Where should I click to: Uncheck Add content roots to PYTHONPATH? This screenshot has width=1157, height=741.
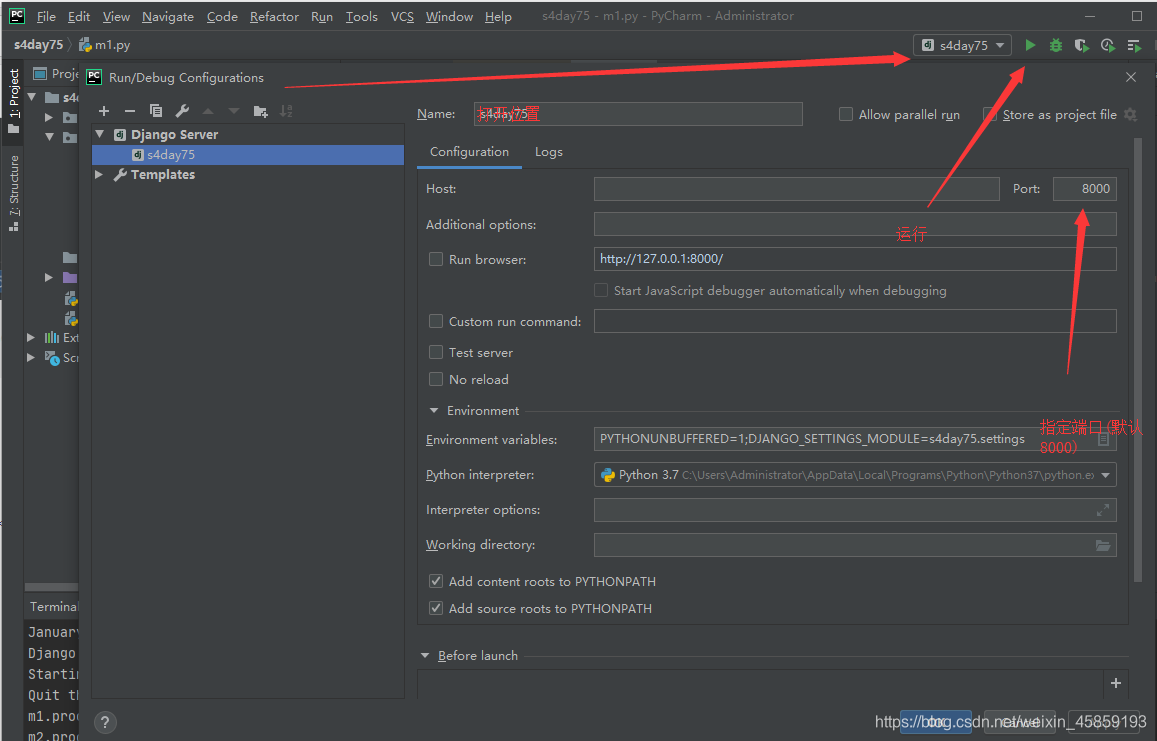click(436, 582)
